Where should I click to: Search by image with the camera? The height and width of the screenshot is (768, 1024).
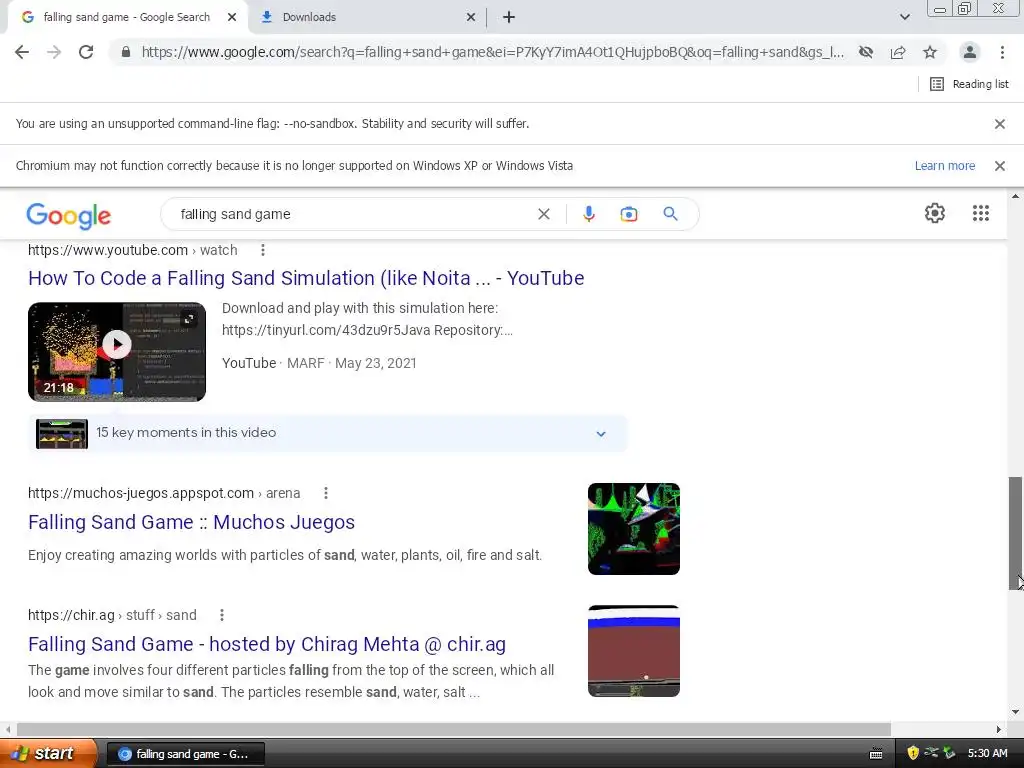coord(629,214)
